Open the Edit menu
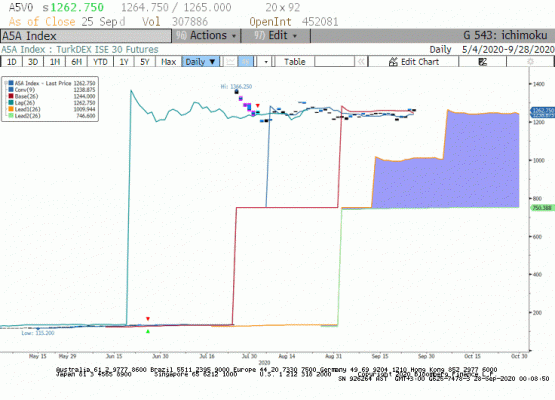 point(275,36)
